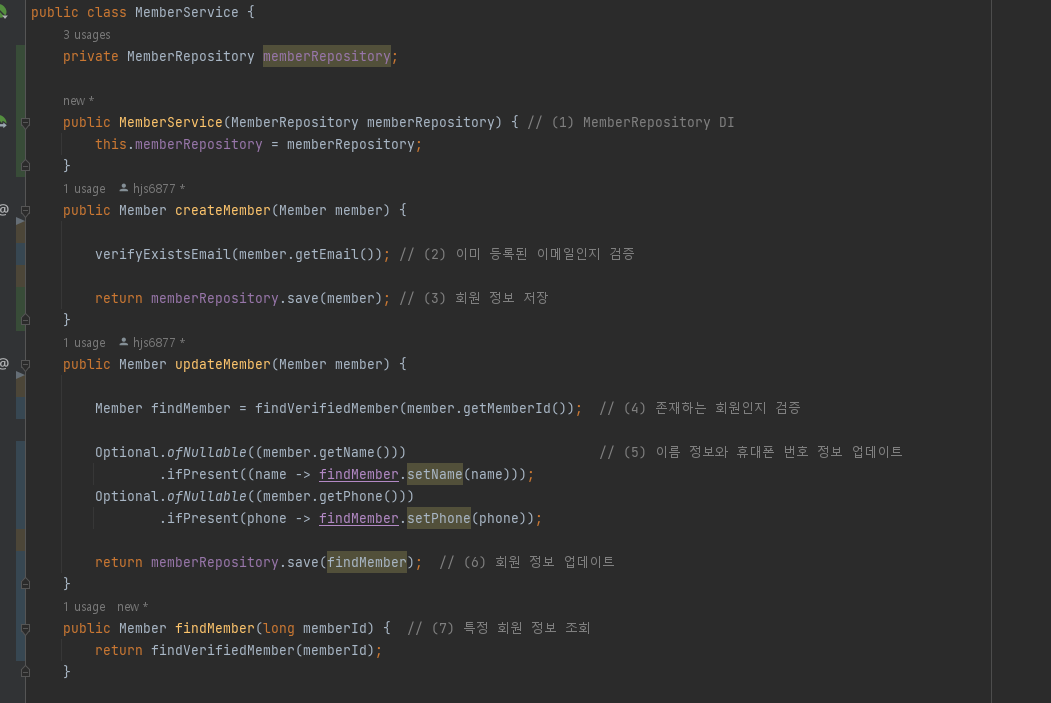This screenshot has height=703, width=1051.
Task: Click the 'this' keyword in the constructor
Action: coord(111,144)
